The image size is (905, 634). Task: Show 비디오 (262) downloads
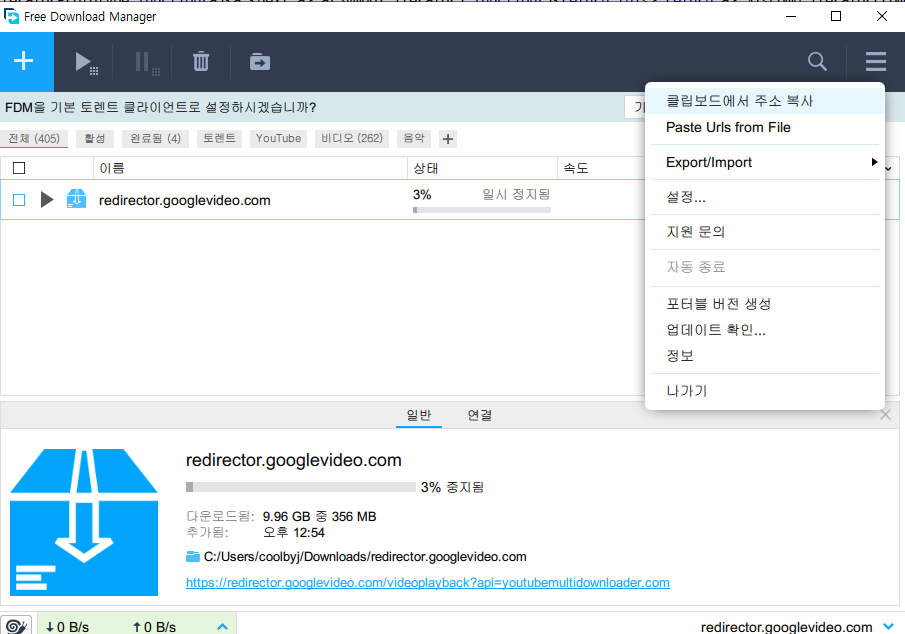(352, 139)
